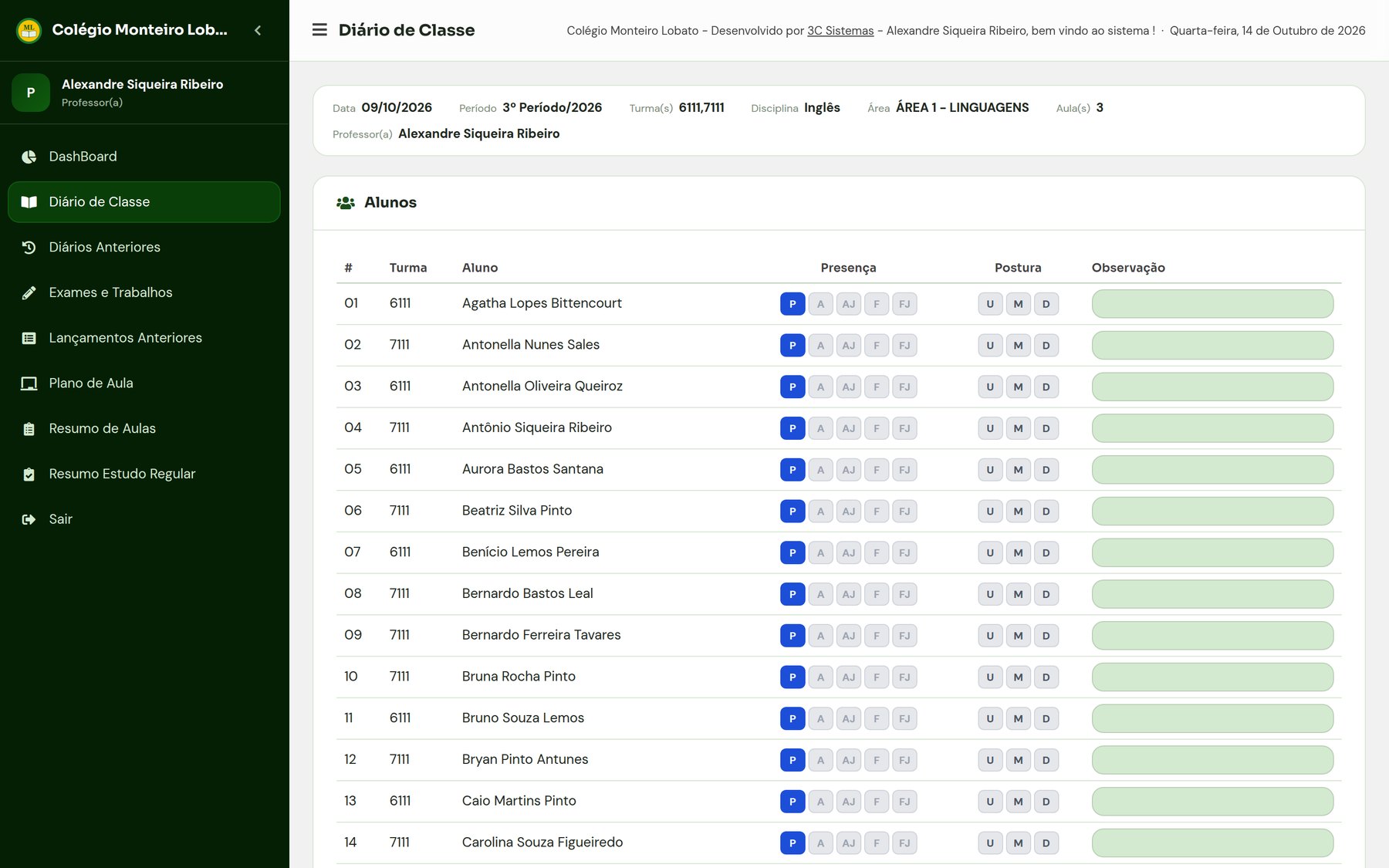
Task: Click the Colégio Monteiro Lobato logo
Action: 29,30
